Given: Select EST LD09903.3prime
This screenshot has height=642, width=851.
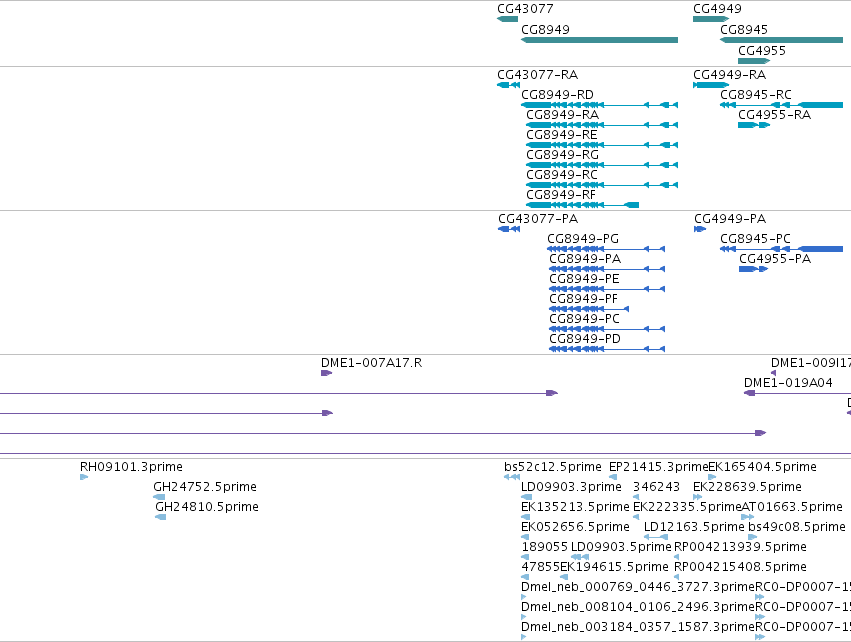Looking at the screenshot, I should [571, 487].
